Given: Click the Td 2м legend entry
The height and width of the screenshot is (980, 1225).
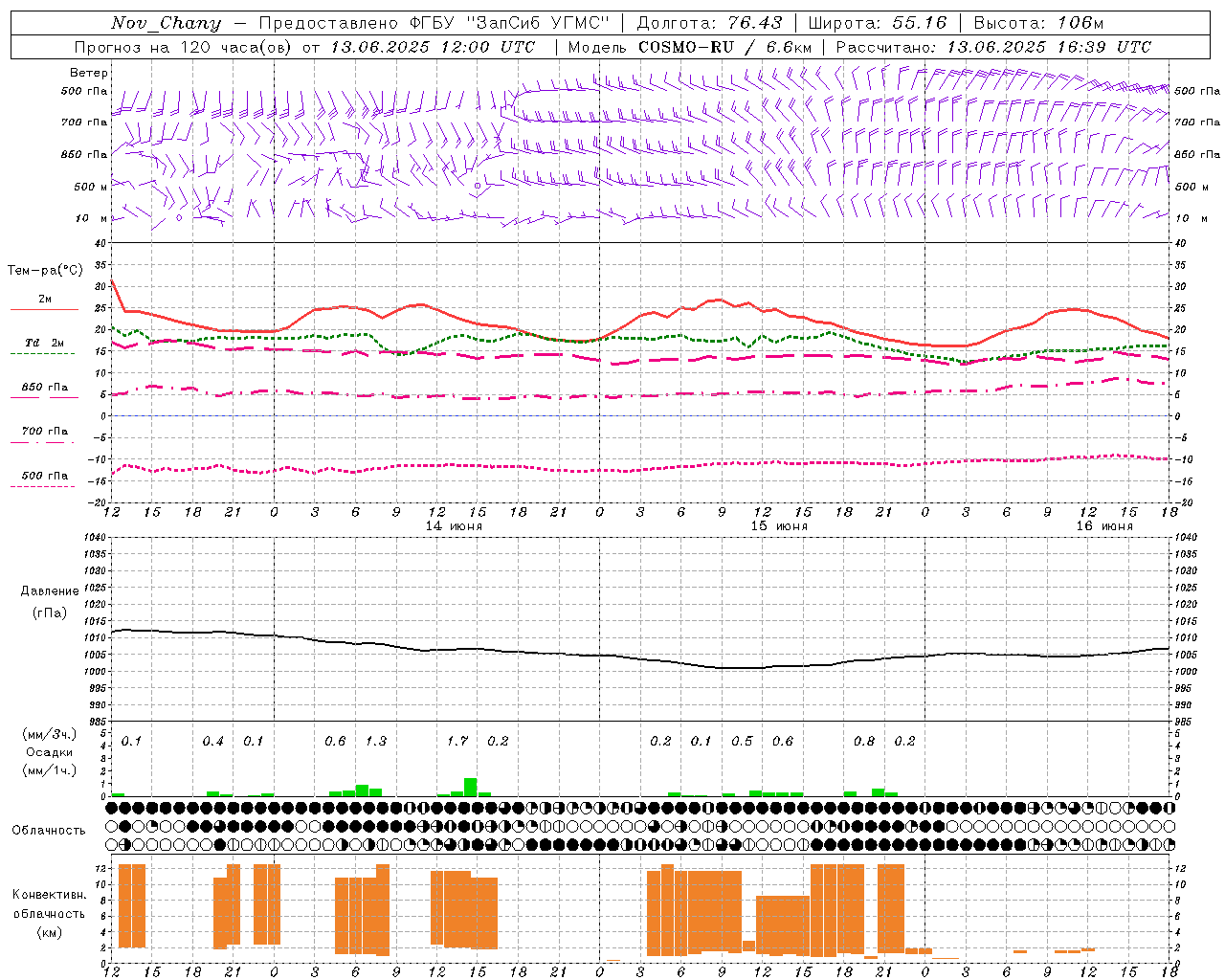Looking at the screenshot, I should (44, 343).
